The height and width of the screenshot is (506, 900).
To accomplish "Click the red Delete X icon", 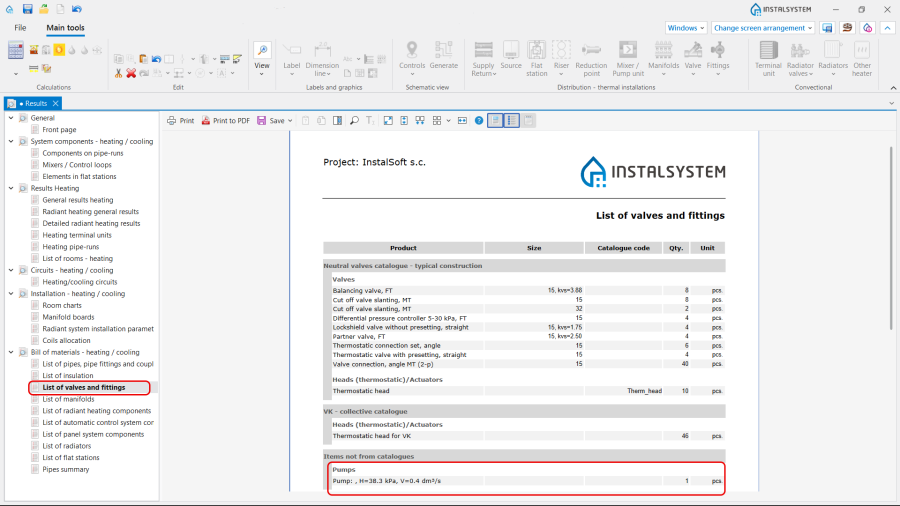I will [131, 73].
